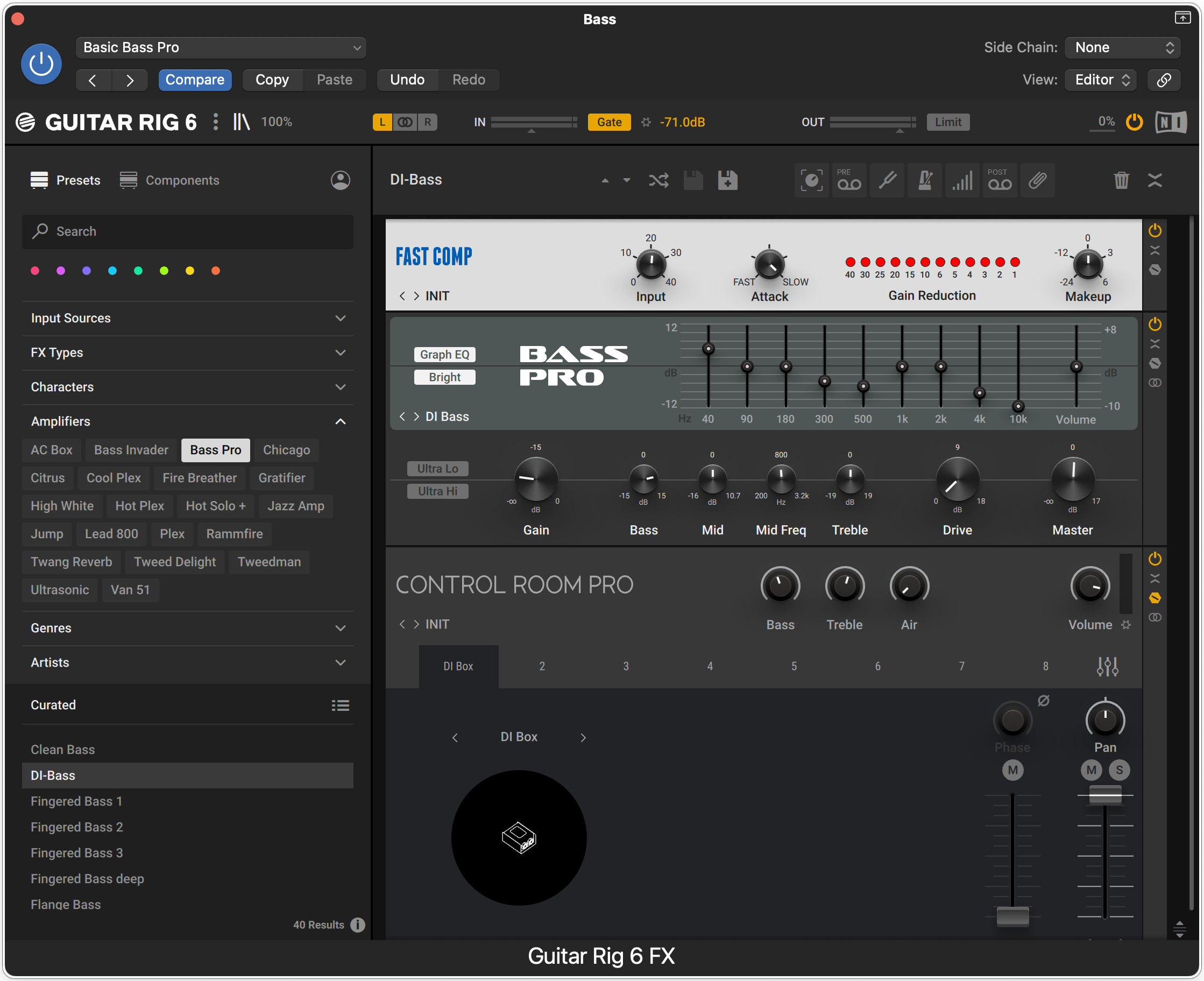Open the Side Chain None dropdown
This screenshot has height=981, width=1204.
pyautogui.click(x=1123, y=47)
